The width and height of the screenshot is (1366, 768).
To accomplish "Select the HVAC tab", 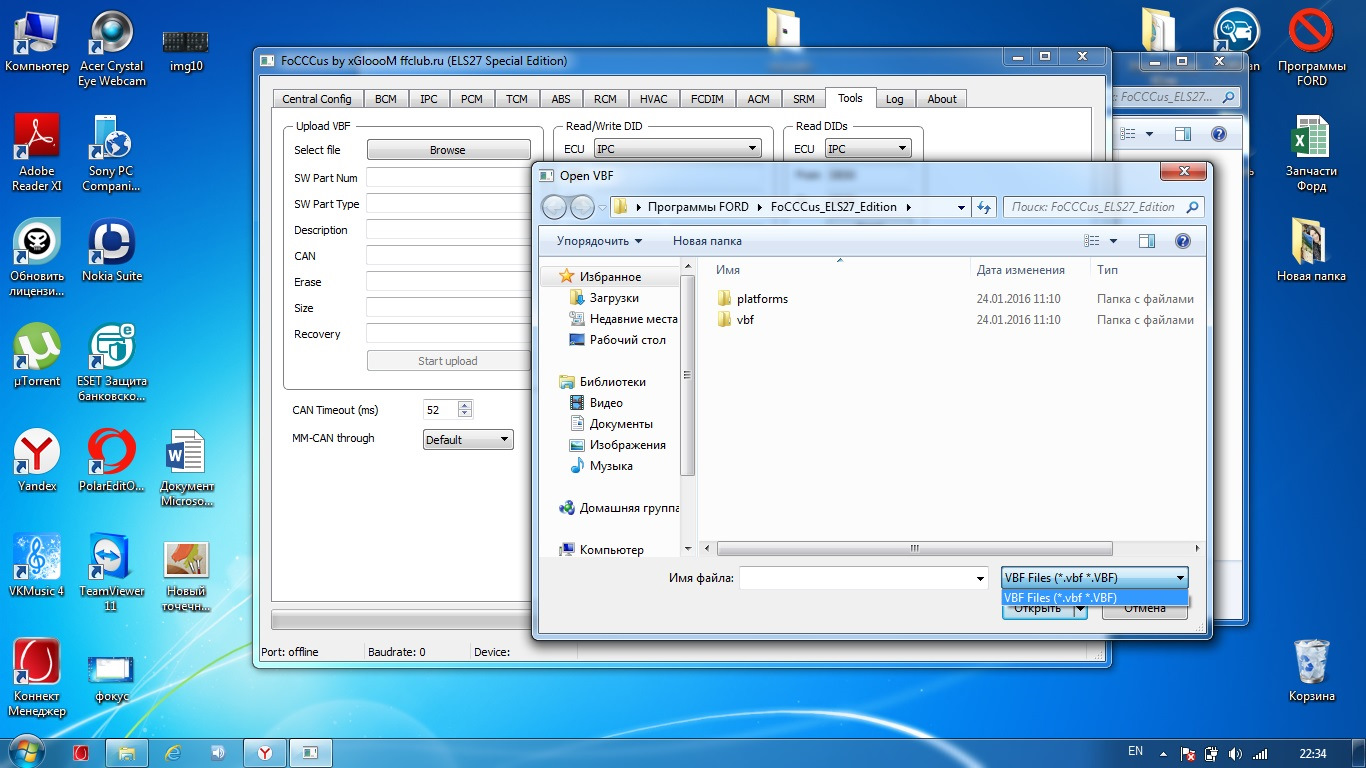I will click(653, 99).
